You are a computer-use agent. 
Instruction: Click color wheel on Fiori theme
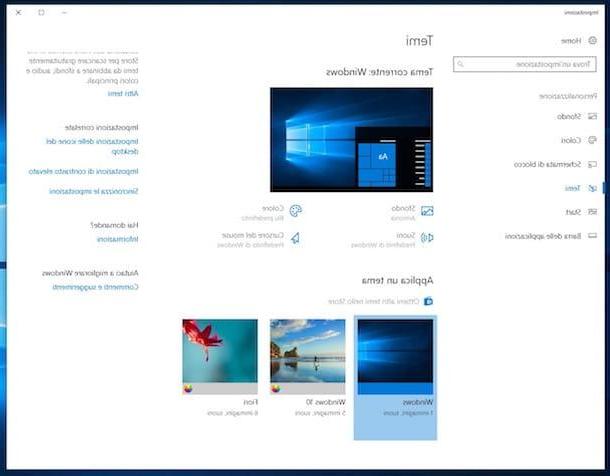coord(188,388)
